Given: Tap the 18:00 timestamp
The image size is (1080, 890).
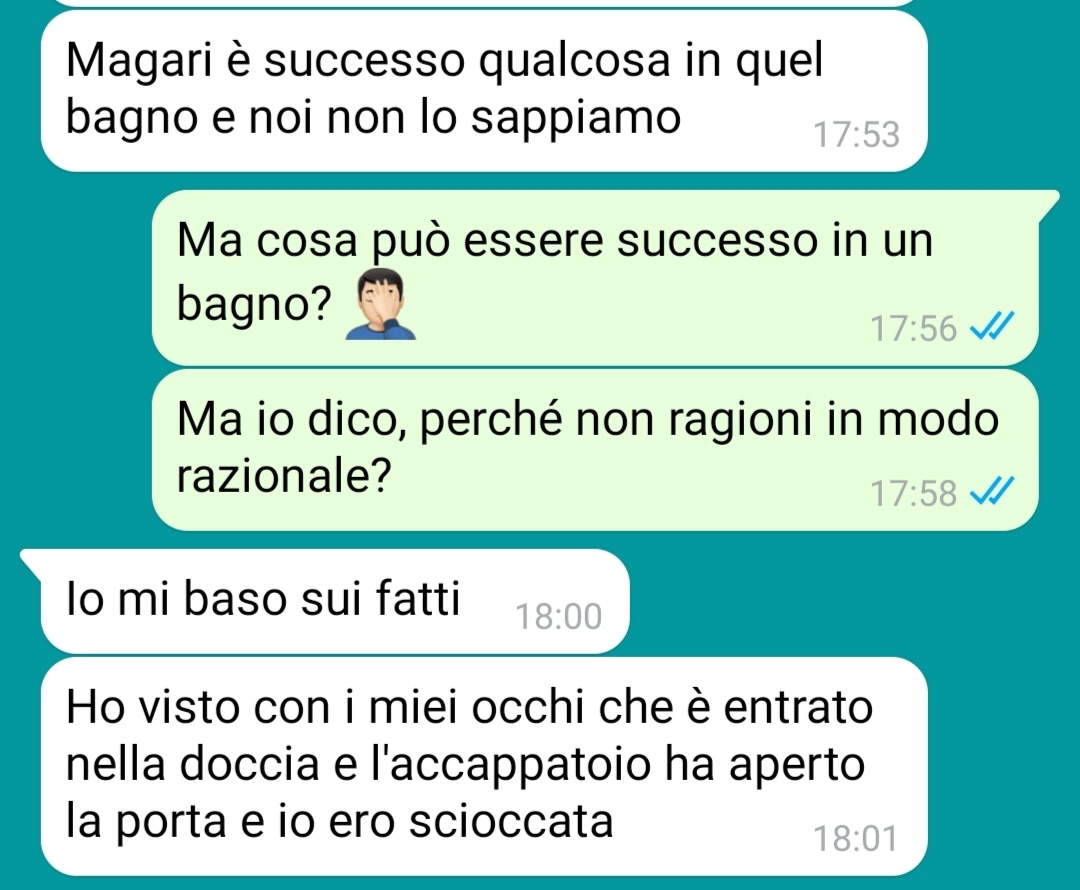Looking at the screenshot, I should [x=559, y=617].
